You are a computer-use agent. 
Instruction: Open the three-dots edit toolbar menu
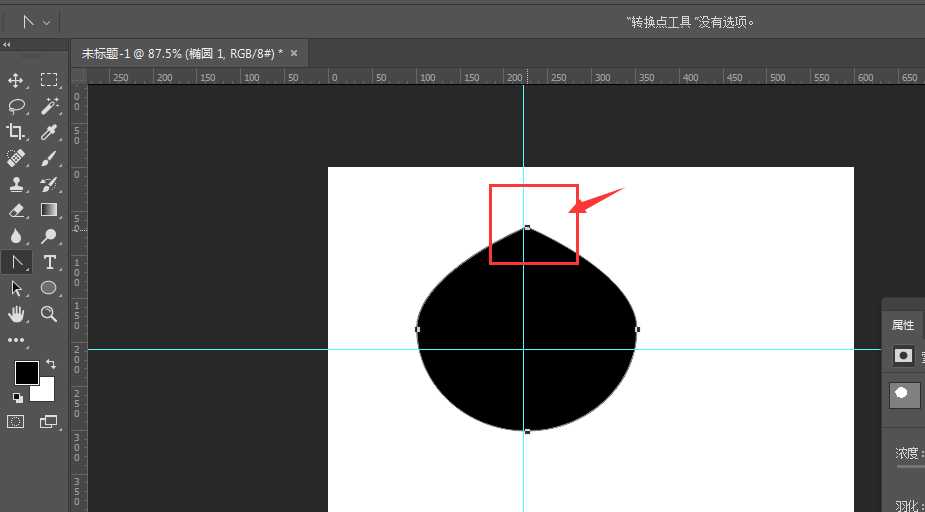pos(16,340)
